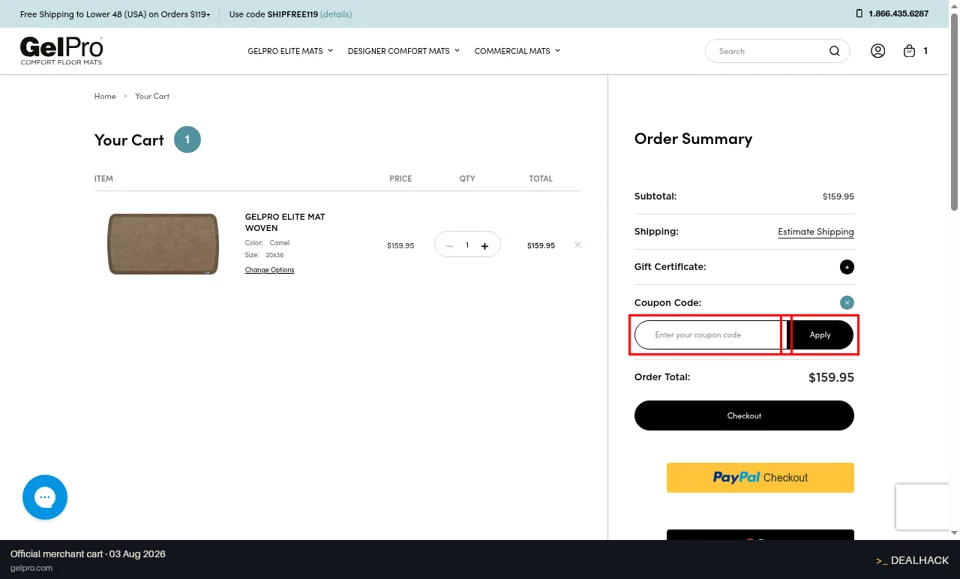Click the circled cart count next to Your Cart
This screenshot has width=960, height=579.
(x=187, y=140)
